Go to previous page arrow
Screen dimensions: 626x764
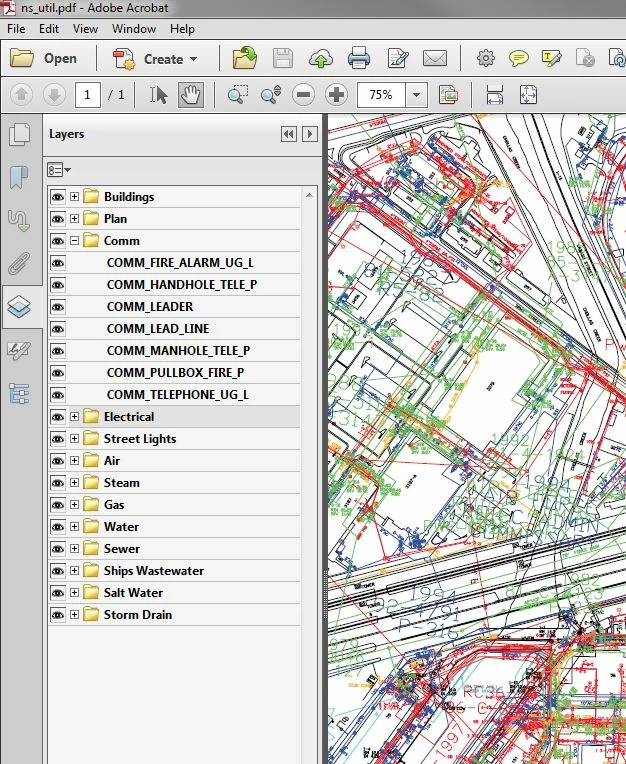[21, 95]
